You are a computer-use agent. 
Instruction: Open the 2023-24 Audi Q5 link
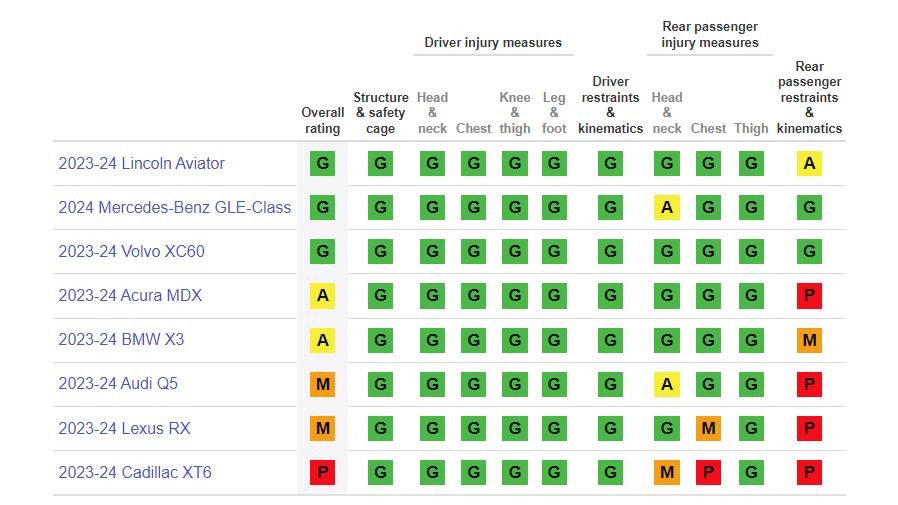(x=118, y=384)
